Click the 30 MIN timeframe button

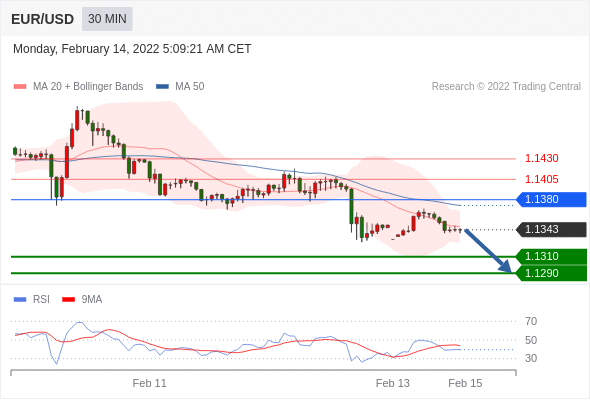tap(107, 19)
